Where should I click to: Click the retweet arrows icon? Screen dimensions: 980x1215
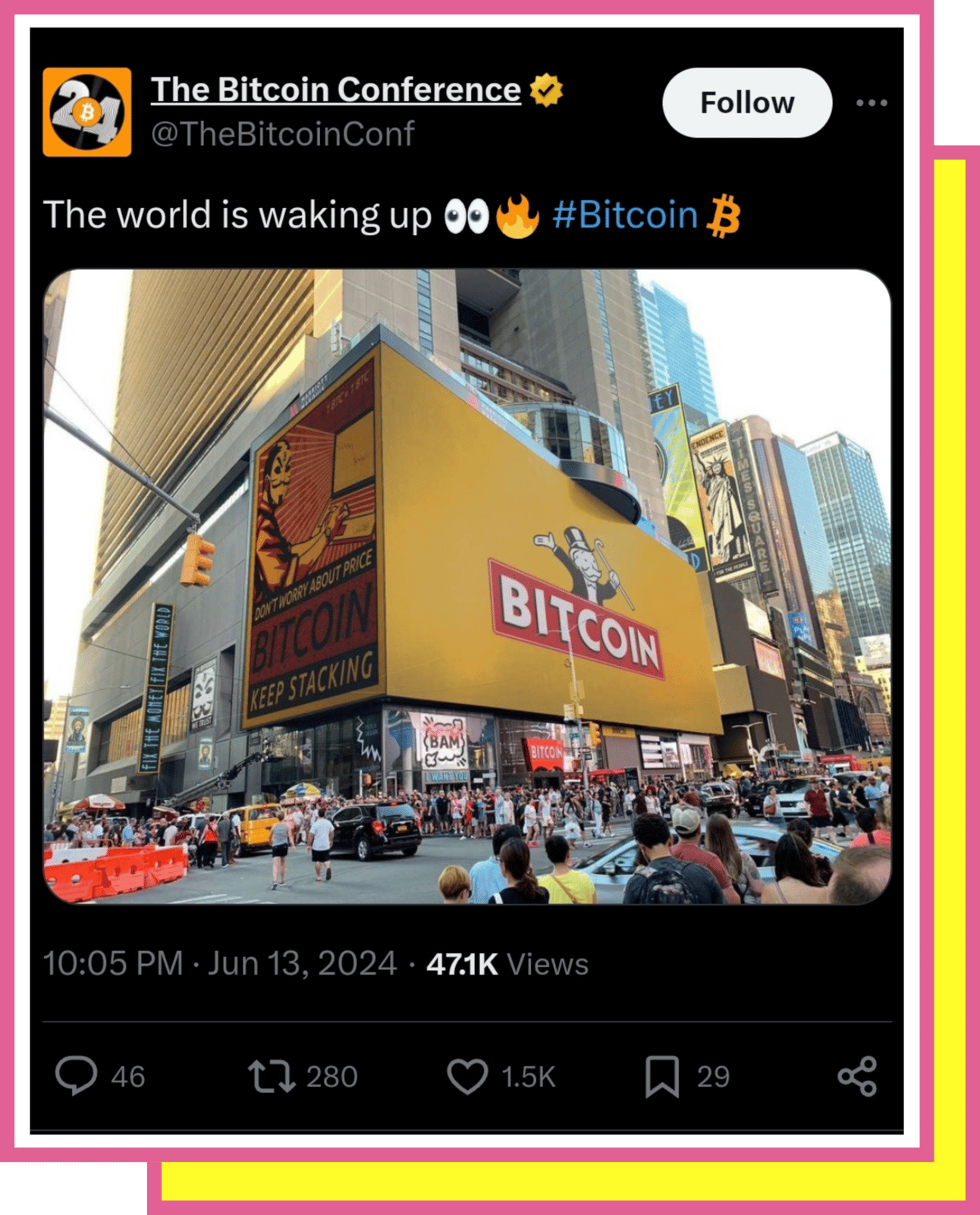click(x=272, y=1076)
